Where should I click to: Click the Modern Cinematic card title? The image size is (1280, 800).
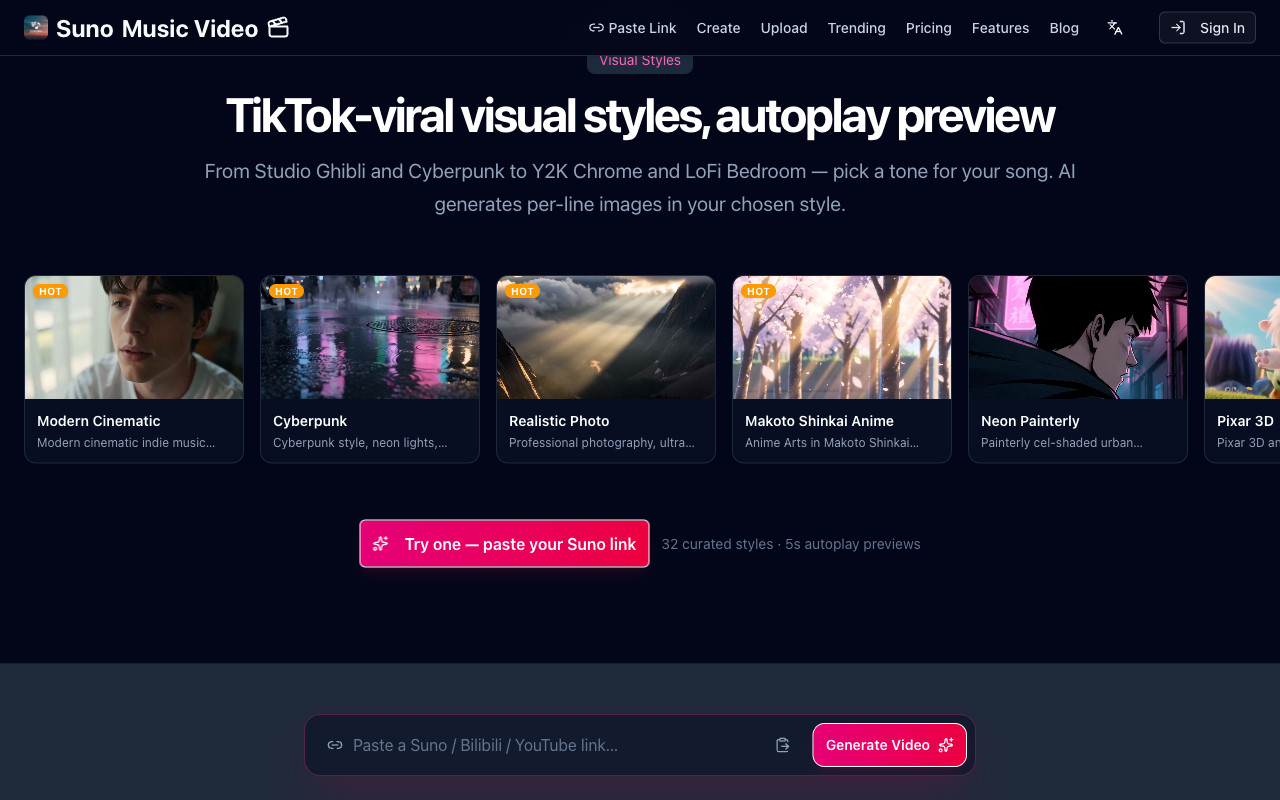(x=99, y=421)
